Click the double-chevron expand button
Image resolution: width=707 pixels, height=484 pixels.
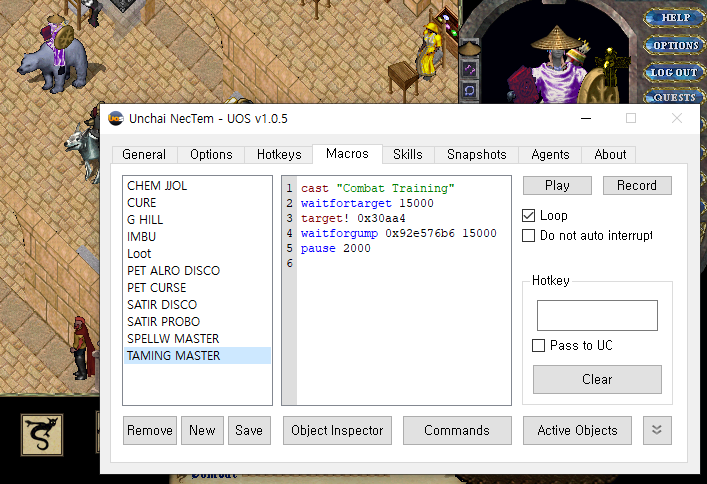tap(657, 430)
